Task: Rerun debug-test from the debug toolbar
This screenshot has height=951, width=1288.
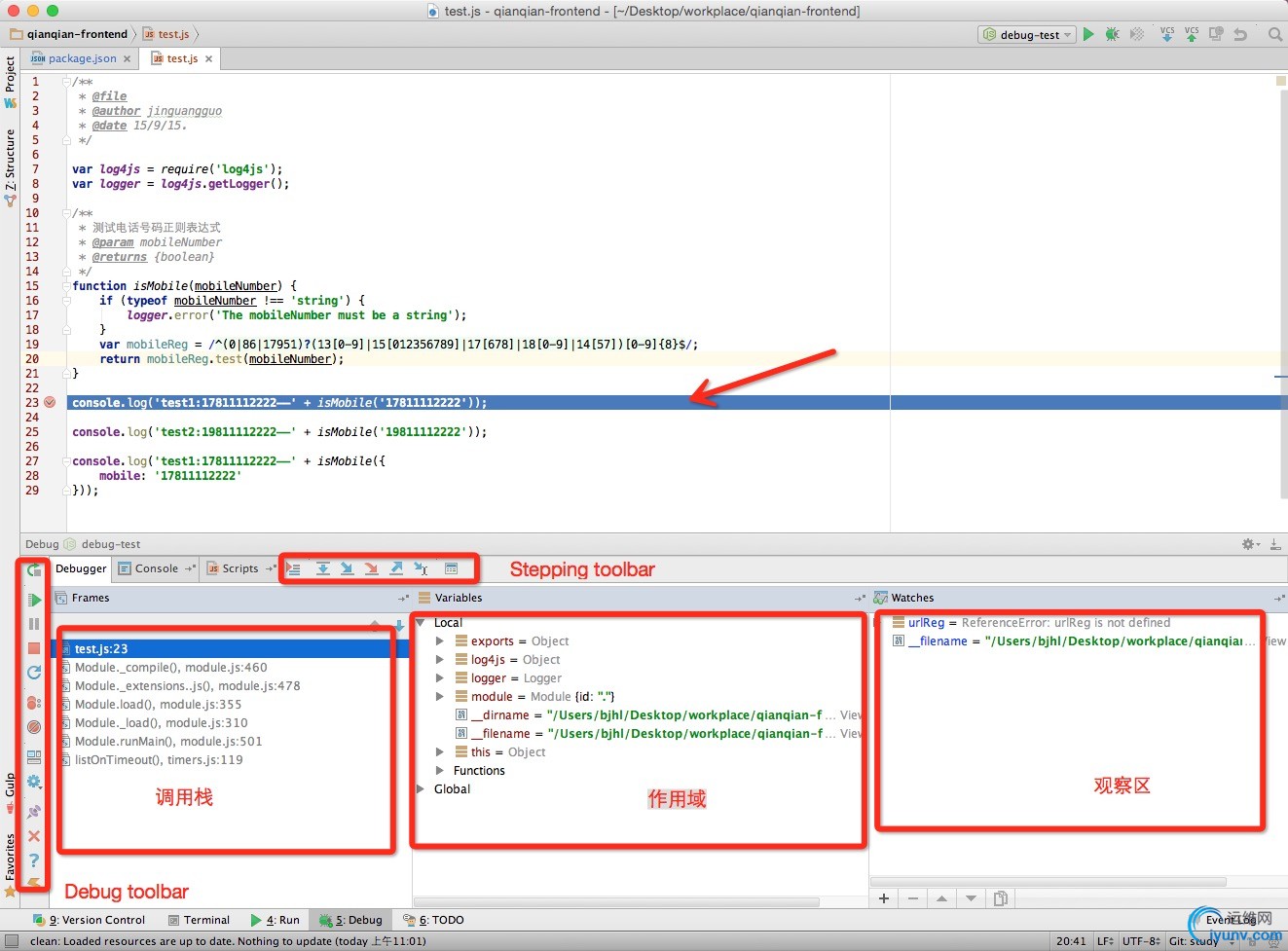Action: click(x=34, y=570)
